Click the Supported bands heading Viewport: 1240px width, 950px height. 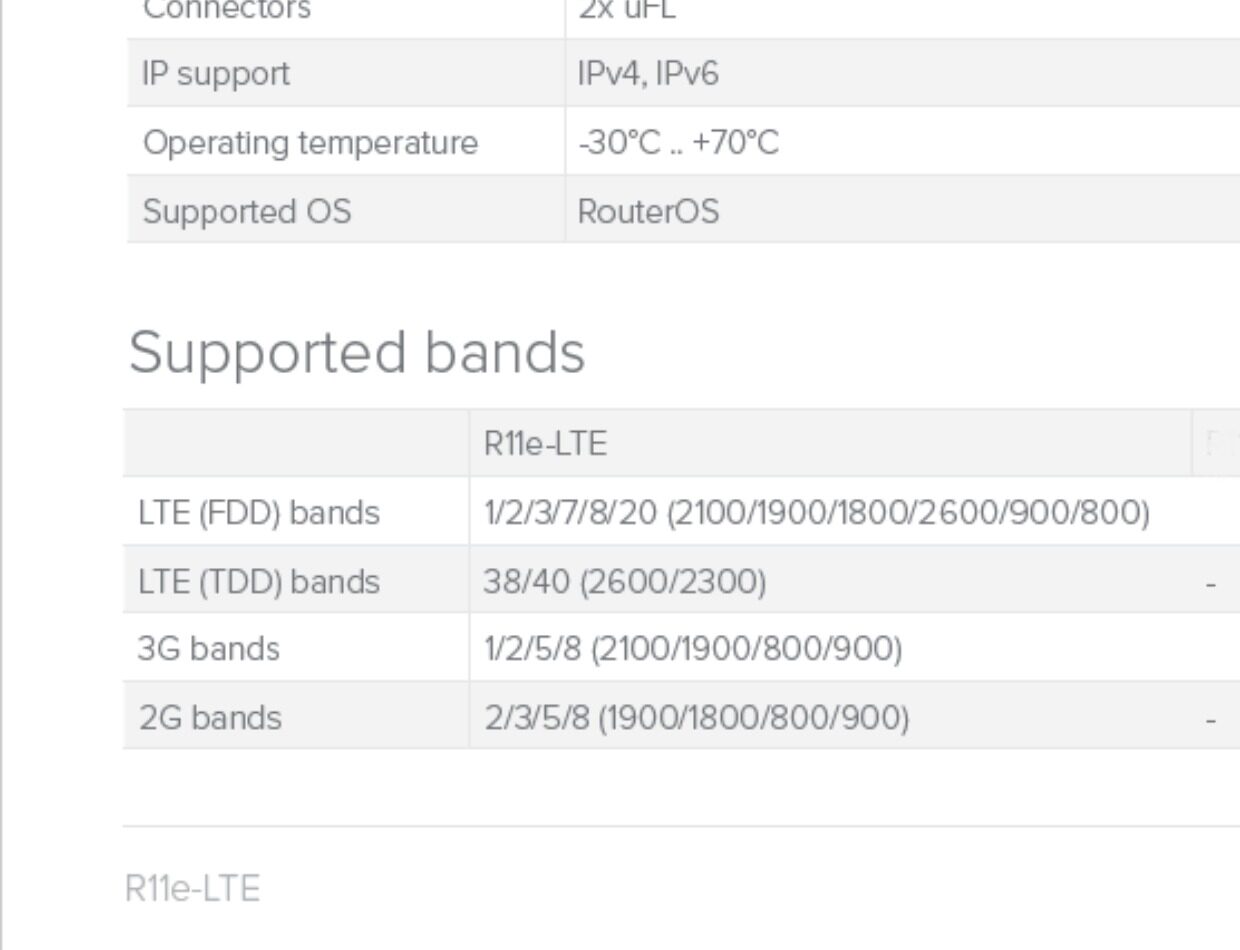[x=356, y=353]
